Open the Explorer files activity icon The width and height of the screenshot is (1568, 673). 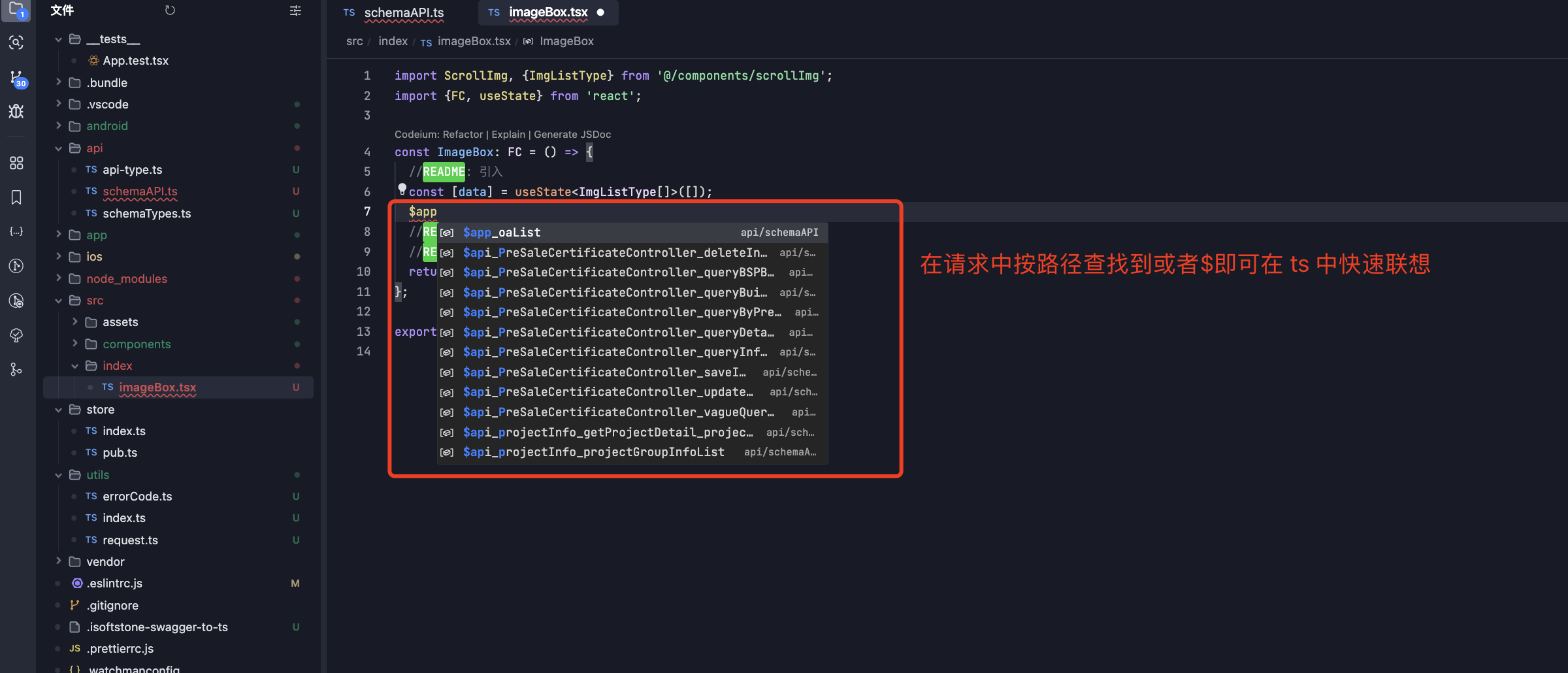click(x=16, y=9)
